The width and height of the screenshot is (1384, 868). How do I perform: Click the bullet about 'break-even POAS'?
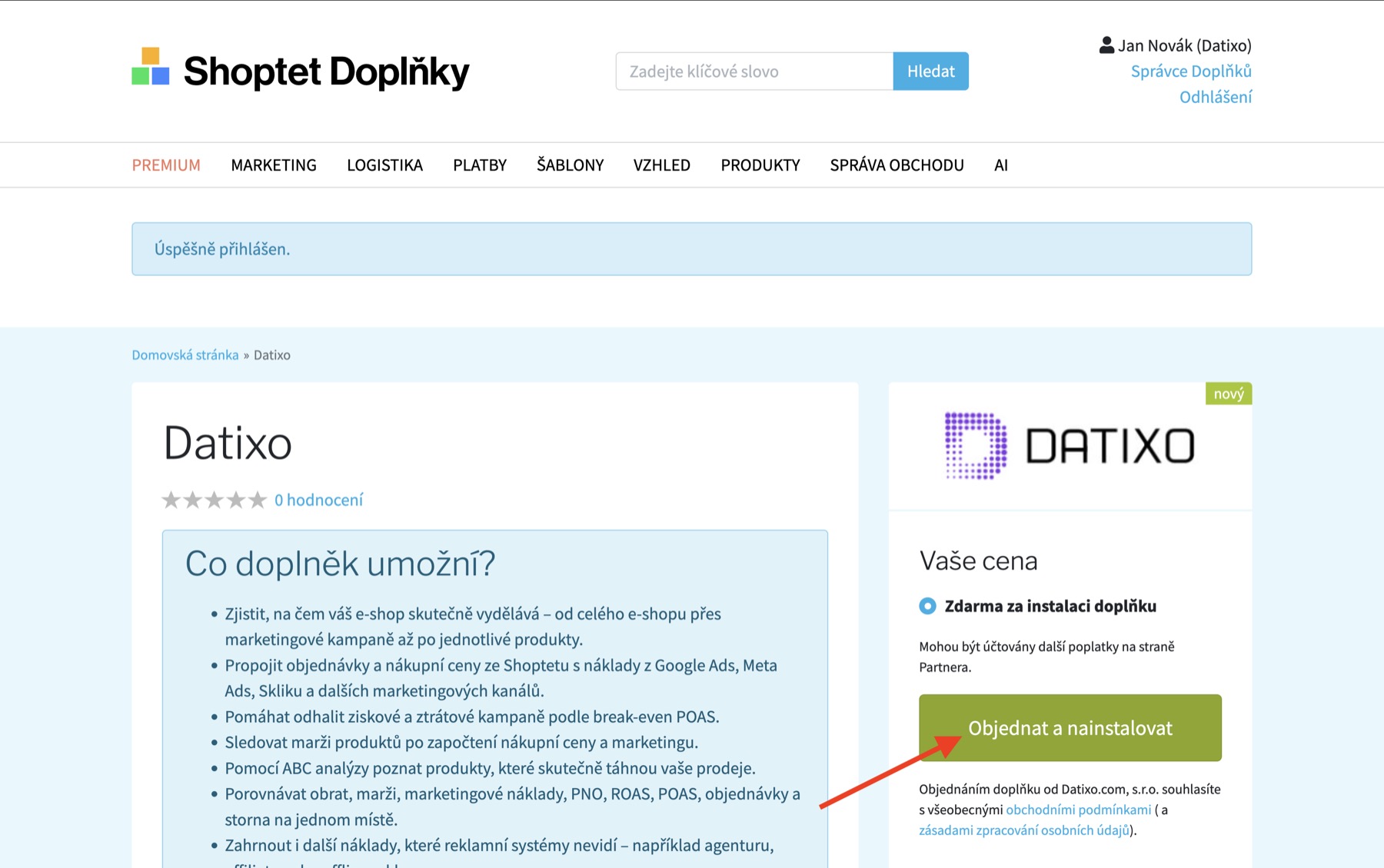(x=472, y=717)
